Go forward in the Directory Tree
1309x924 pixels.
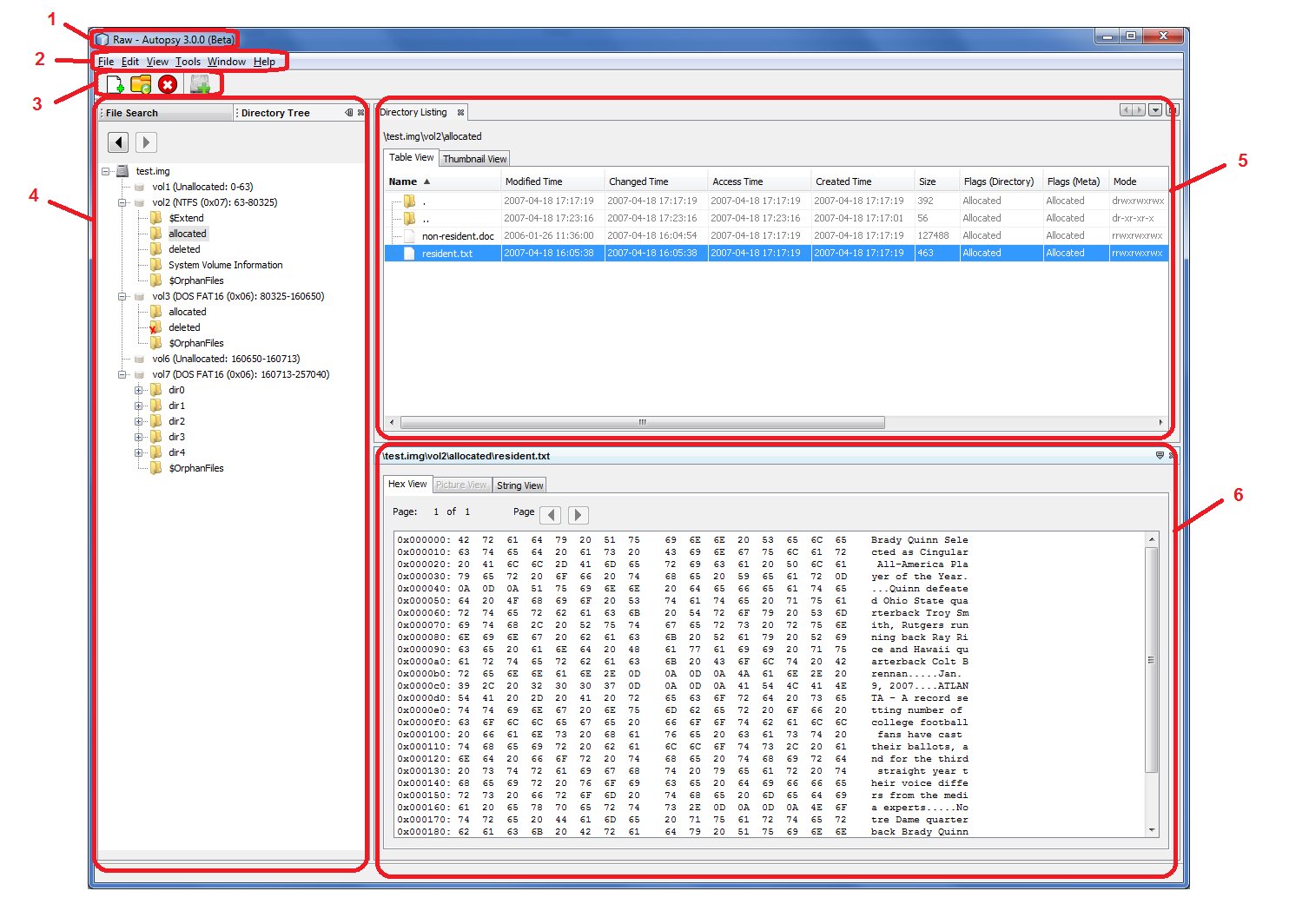[146, 142]
